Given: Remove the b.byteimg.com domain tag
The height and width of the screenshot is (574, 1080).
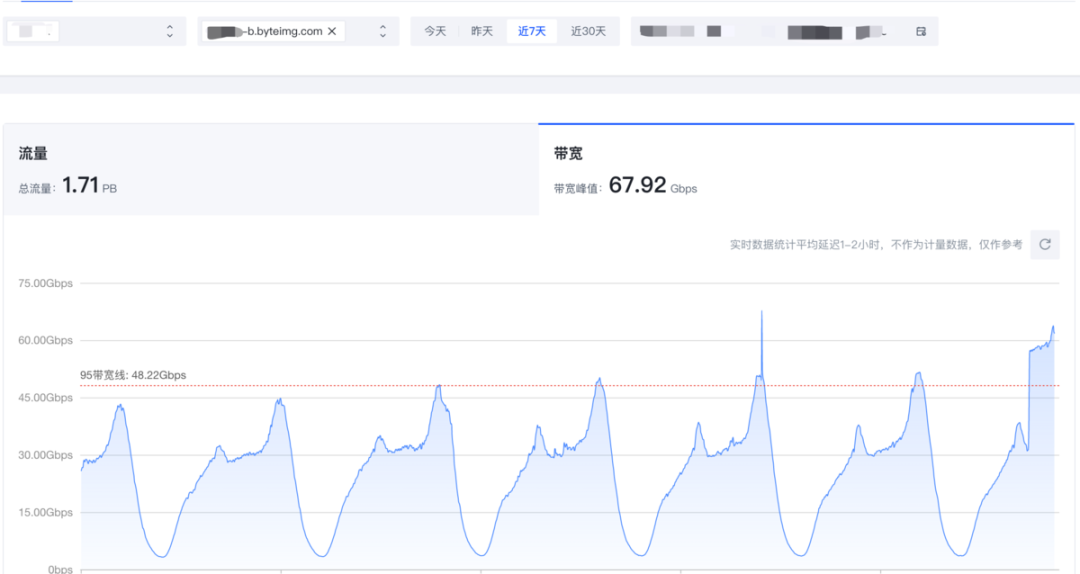Looking at the screenshot, I should coord(332,32).
